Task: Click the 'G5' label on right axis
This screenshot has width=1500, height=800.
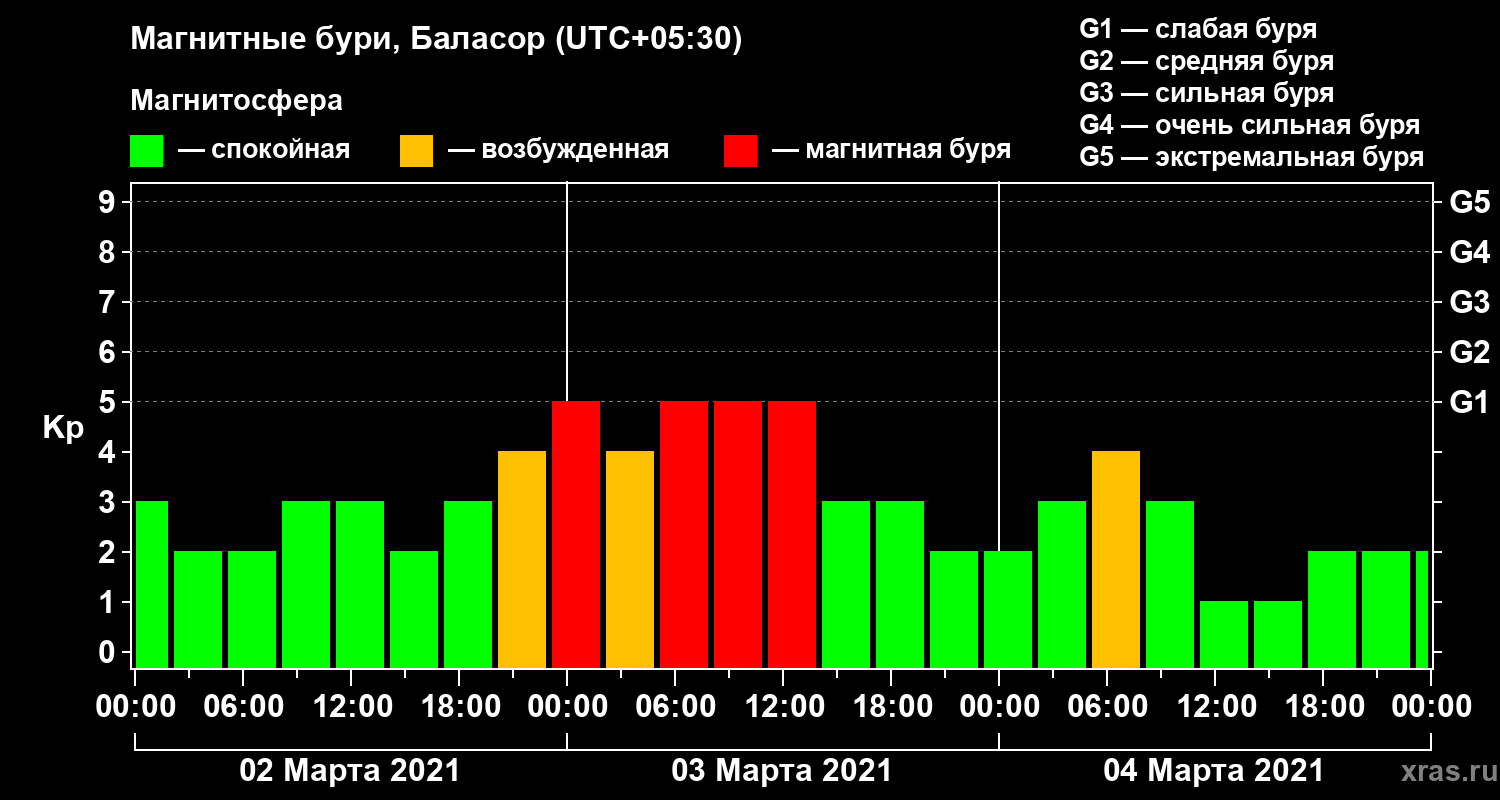Action: click(x=1469, y=202)
